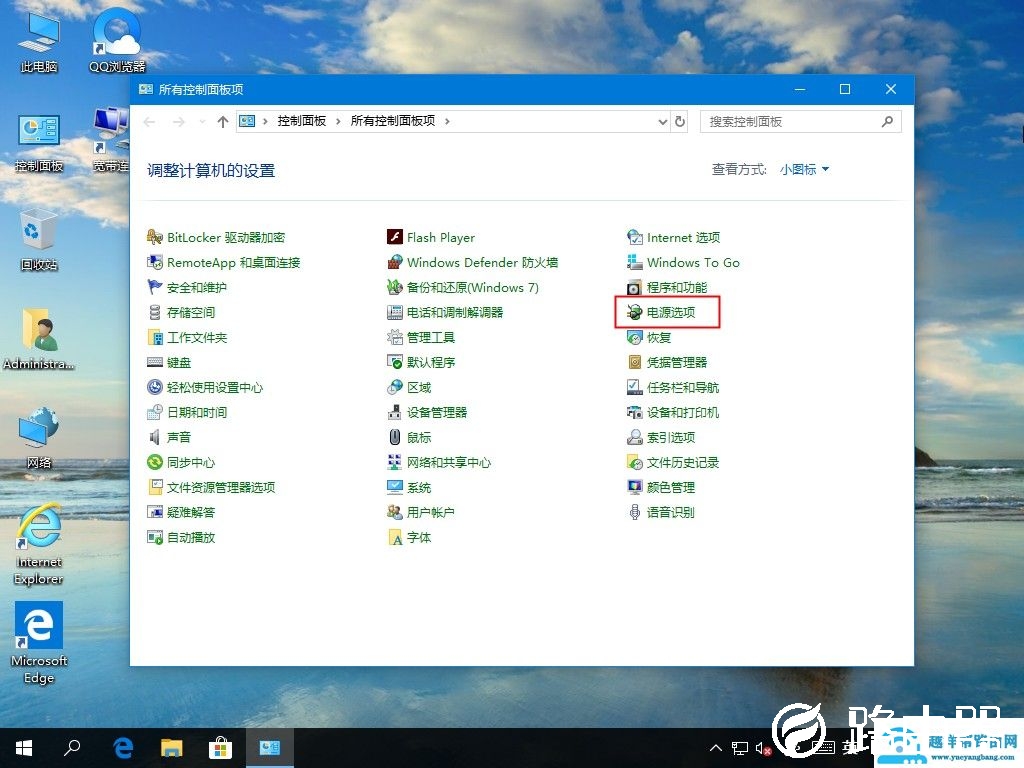
Task: Open the 安全和维护 flag icon
Action: [x=155, y=287]
